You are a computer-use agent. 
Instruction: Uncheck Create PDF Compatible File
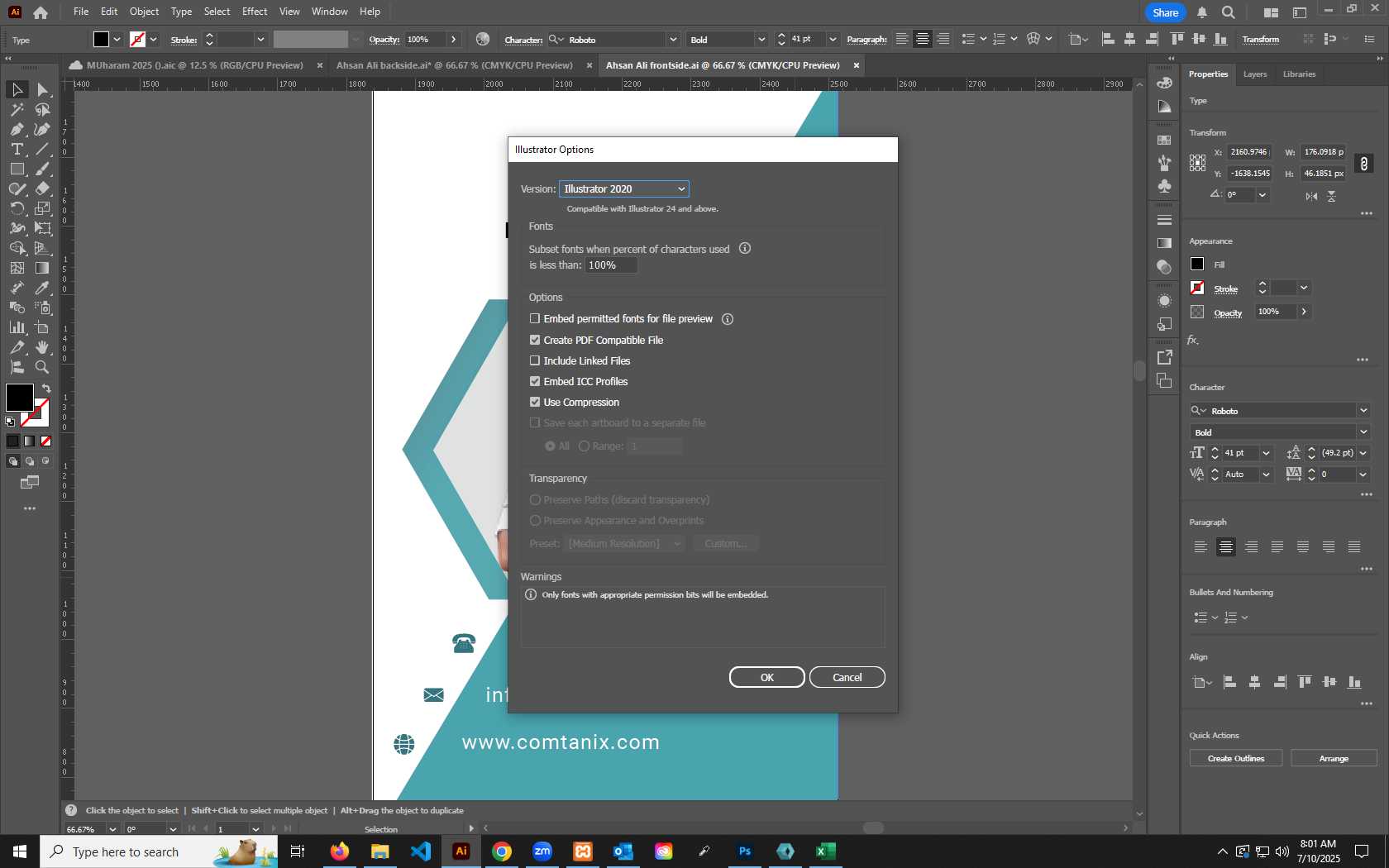535,340
